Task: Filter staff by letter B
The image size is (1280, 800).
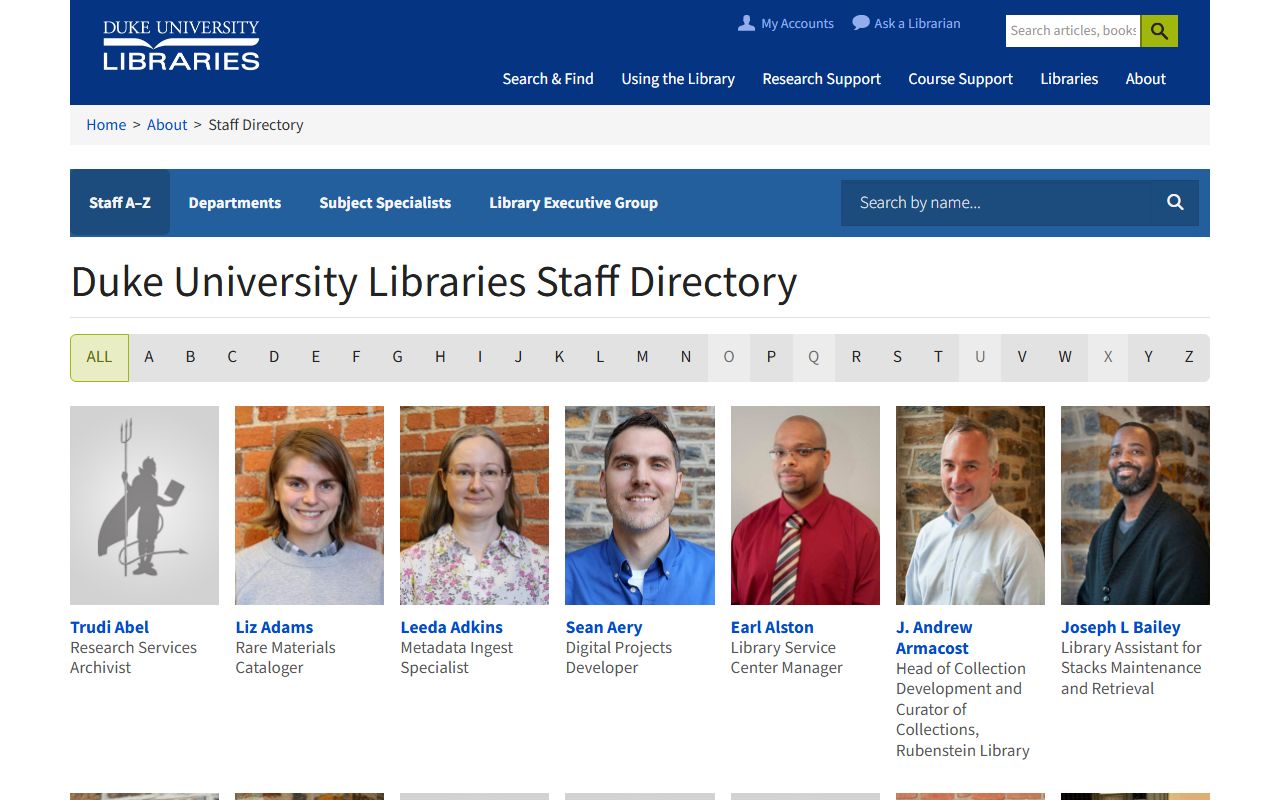Action: pos(190,357)
